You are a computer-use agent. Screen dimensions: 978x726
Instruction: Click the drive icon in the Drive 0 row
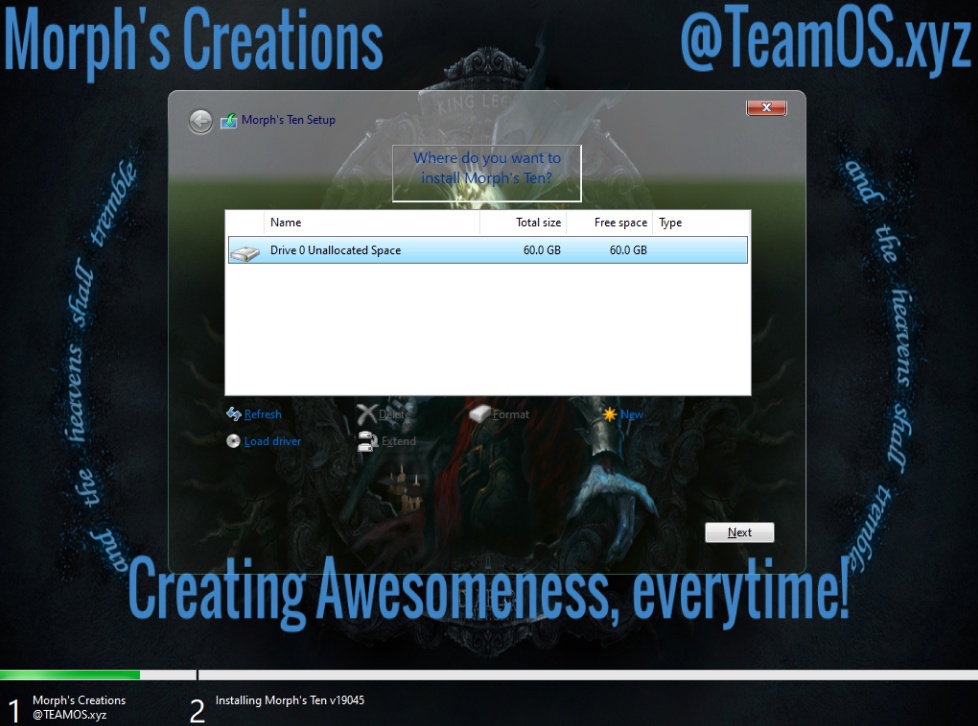tap(245, 253)
